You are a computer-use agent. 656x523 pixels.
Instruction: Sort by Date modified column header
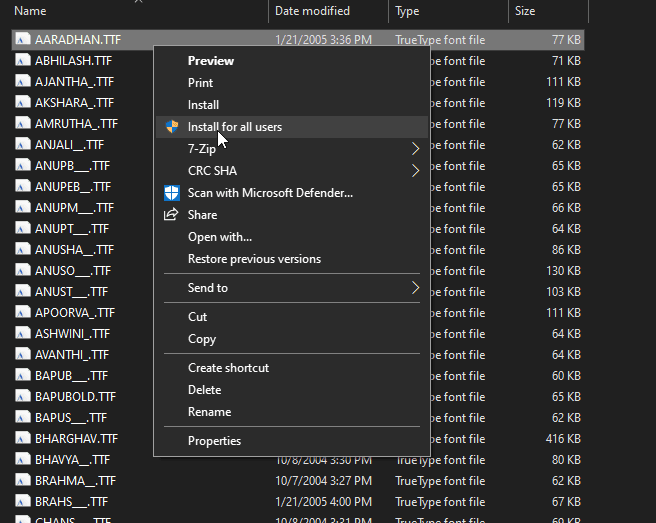312,11
